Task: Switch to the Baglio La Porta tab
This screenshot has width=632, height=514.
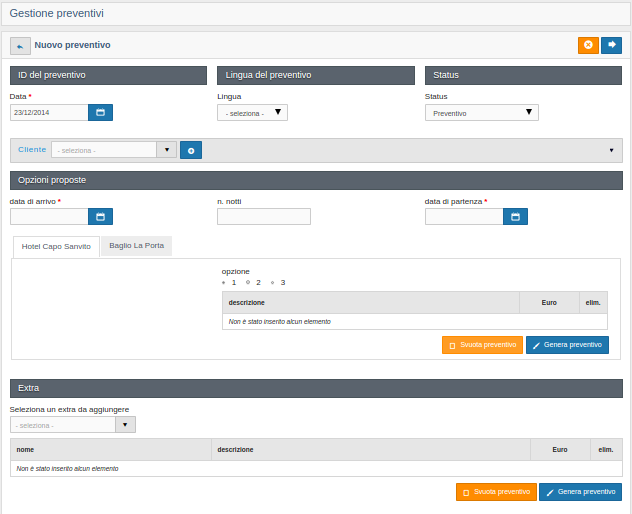Action: (136, 246)
